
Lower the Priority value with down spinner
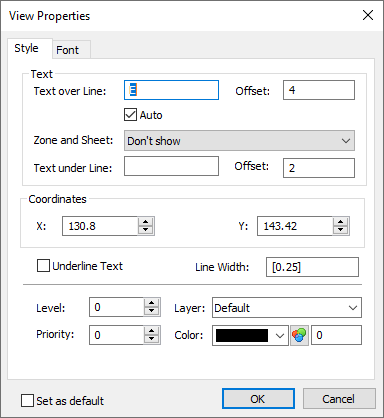pos(151,339)
